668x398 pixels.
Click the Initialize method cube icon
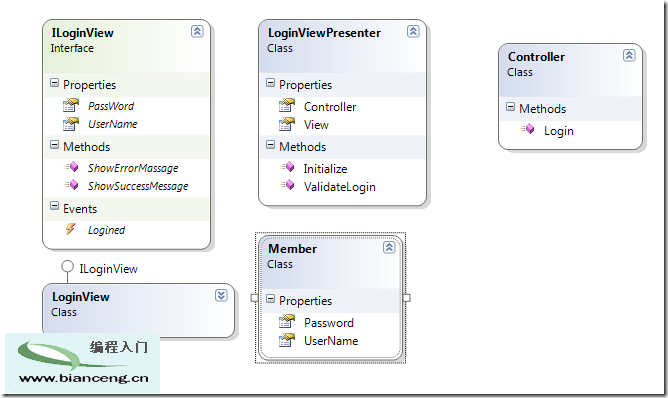coord(287,167)
